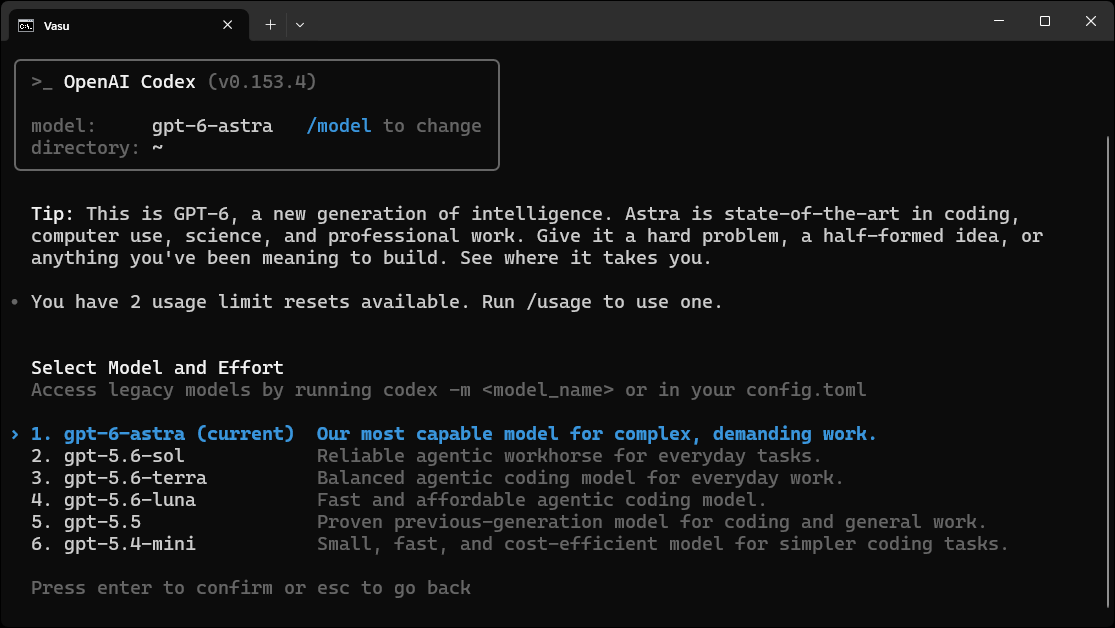Click 'Small, fast, and cost-efficient' description
Viewport: 1115px width, 628px height.
click(663, 544)
